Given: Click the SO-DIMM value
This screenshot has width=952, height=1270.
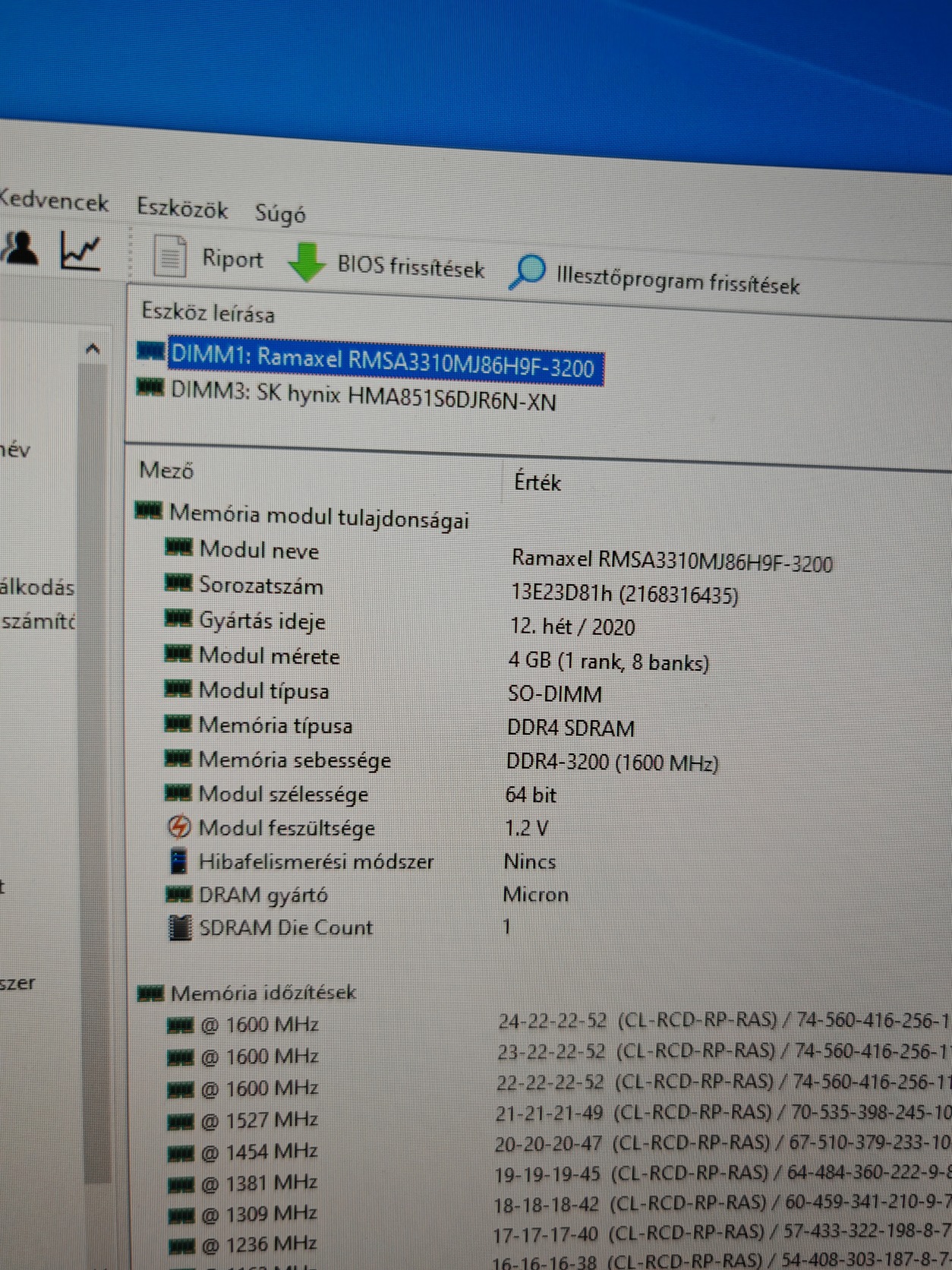Looking at the screenshot, I should point(555,694).
